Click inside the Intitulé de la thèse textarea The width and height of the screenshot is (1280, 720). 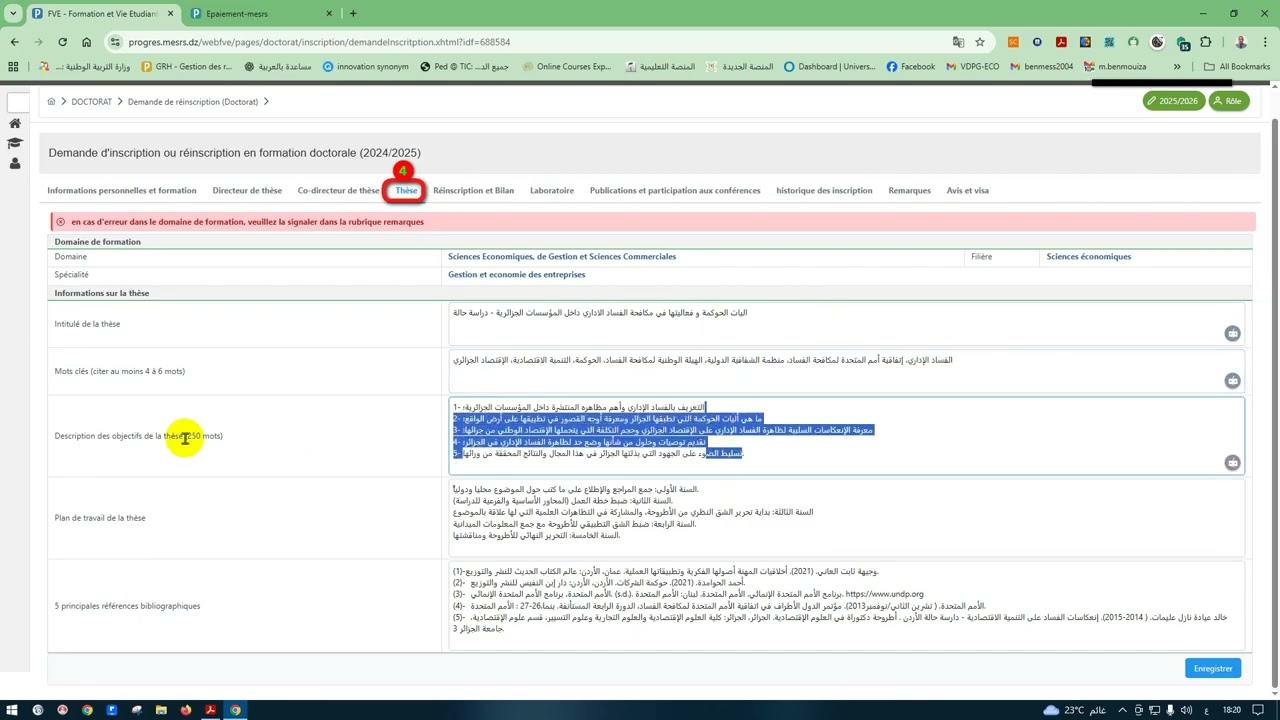pyautogui.click(x=846, y=324)
